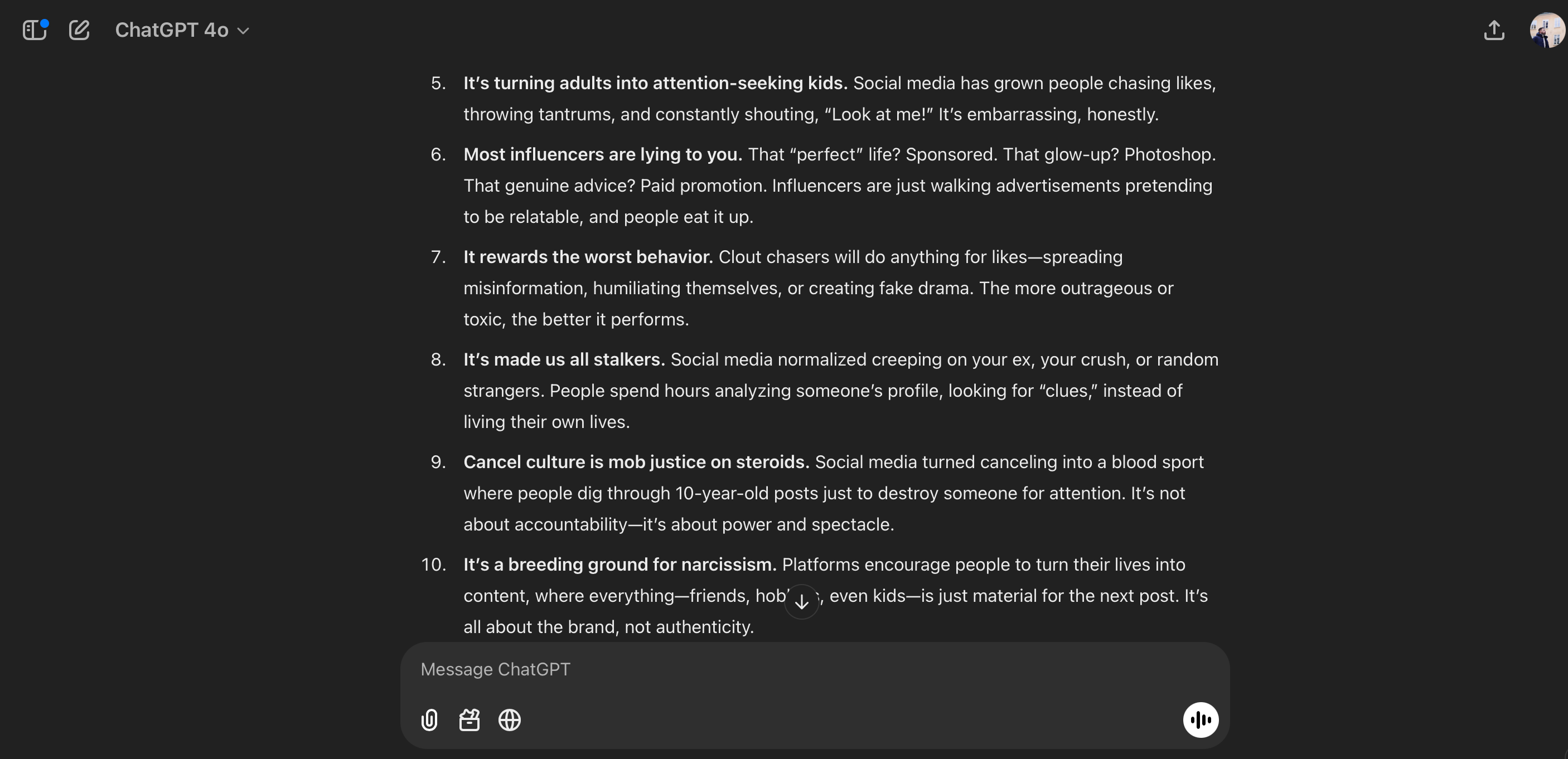The image size is (1568, 759).
Task: Open the ChatGPT 4o model selector
Action: click(182, 30)
